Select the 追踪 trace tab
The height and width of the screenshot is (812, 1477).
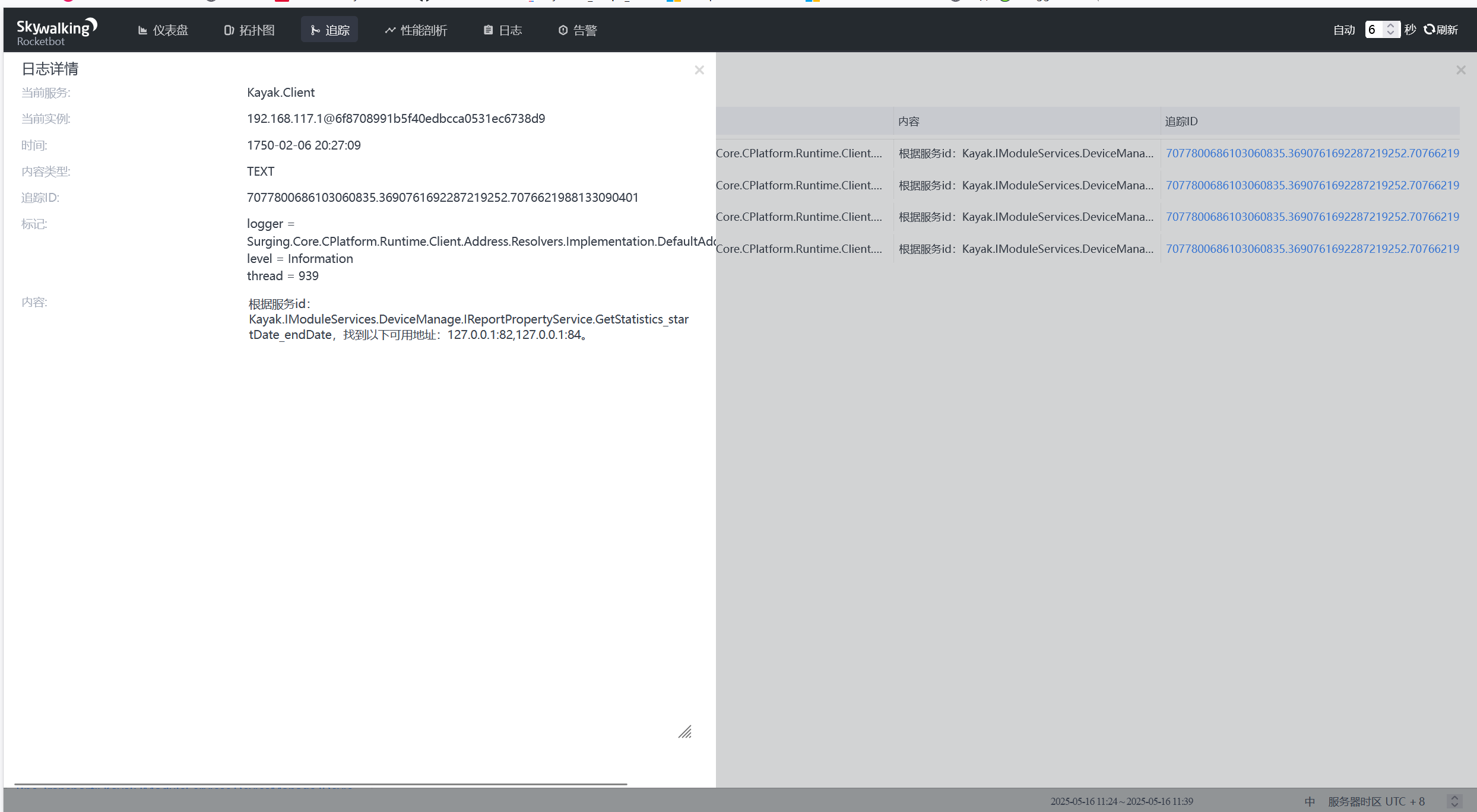[329, 30]
